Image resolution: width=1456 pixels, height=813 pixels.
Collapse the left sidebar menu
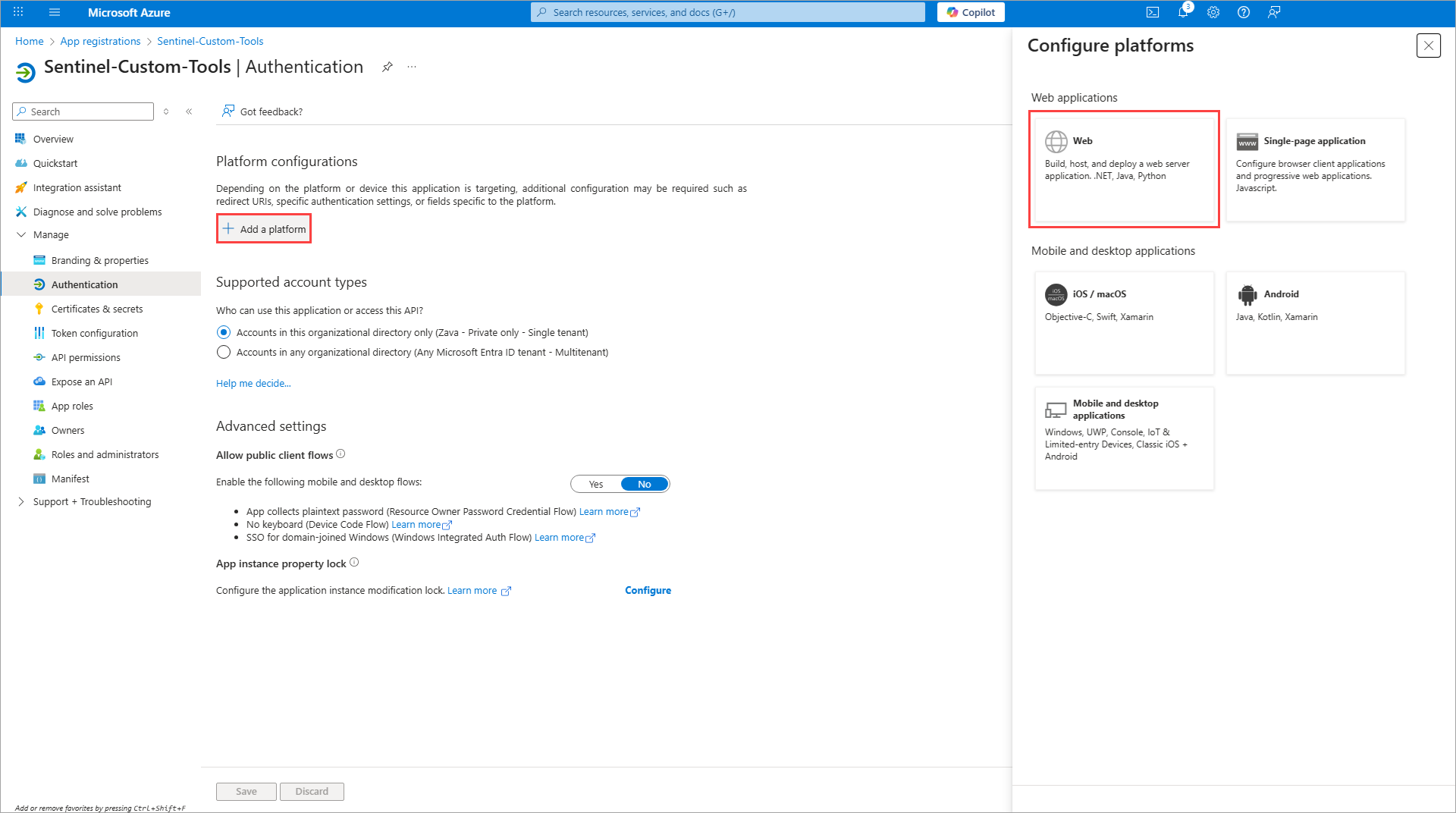coord(189,111)
